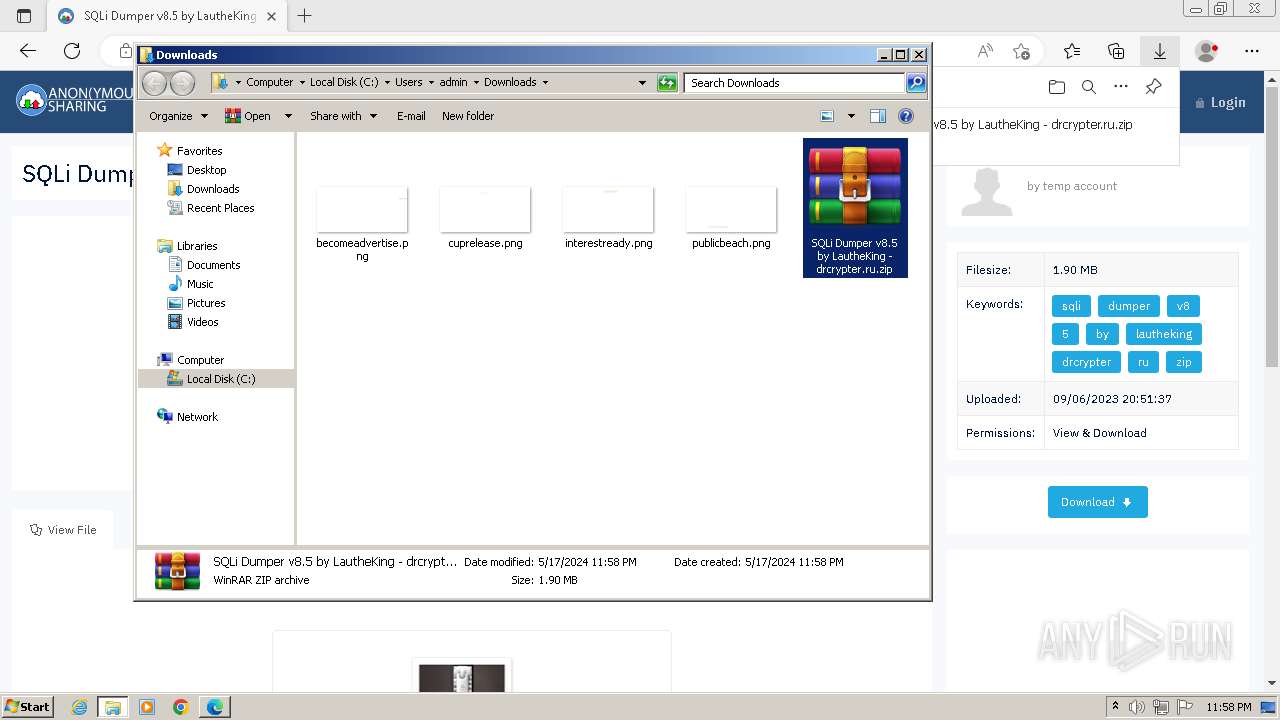Change the view icon in Explorer
The image size is (1280, 720).
pyautogui.click(x=827, y=116)
